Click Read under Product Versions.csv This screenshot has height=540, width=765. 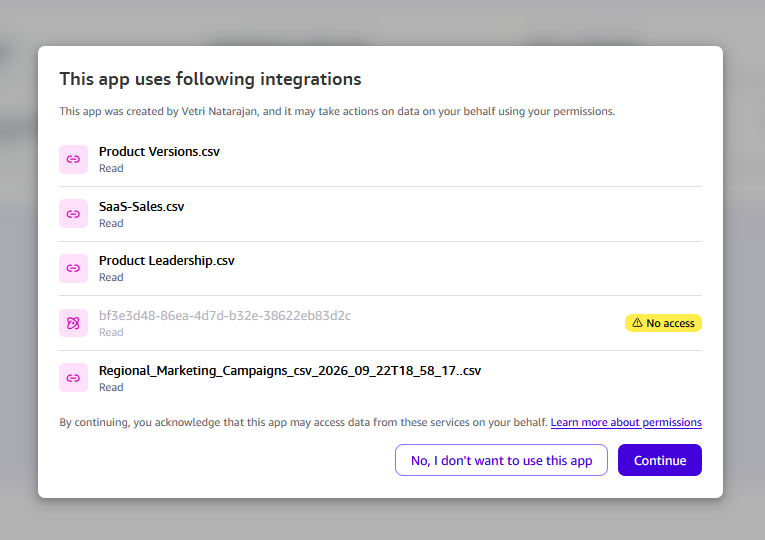[x=111, y=168]
